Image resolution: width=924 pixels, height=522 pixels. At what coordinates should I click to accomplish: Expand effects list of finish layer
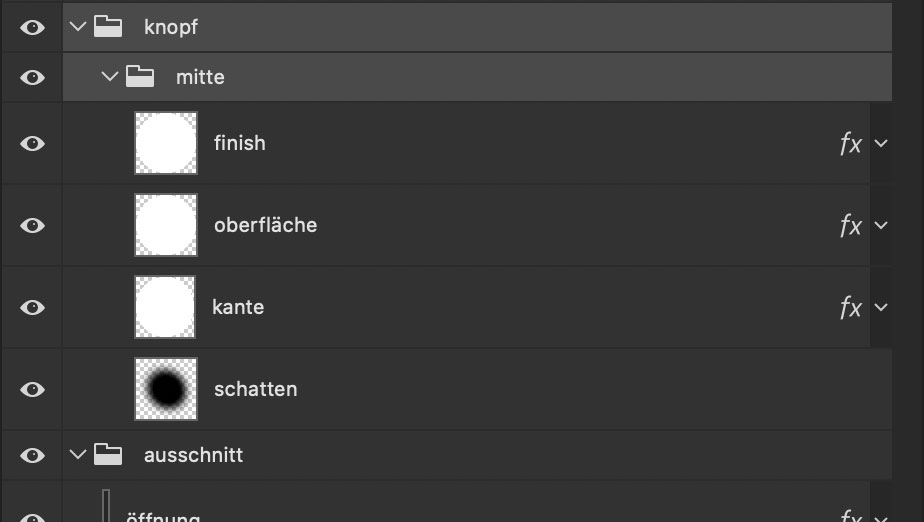click(x=881, y=143)
